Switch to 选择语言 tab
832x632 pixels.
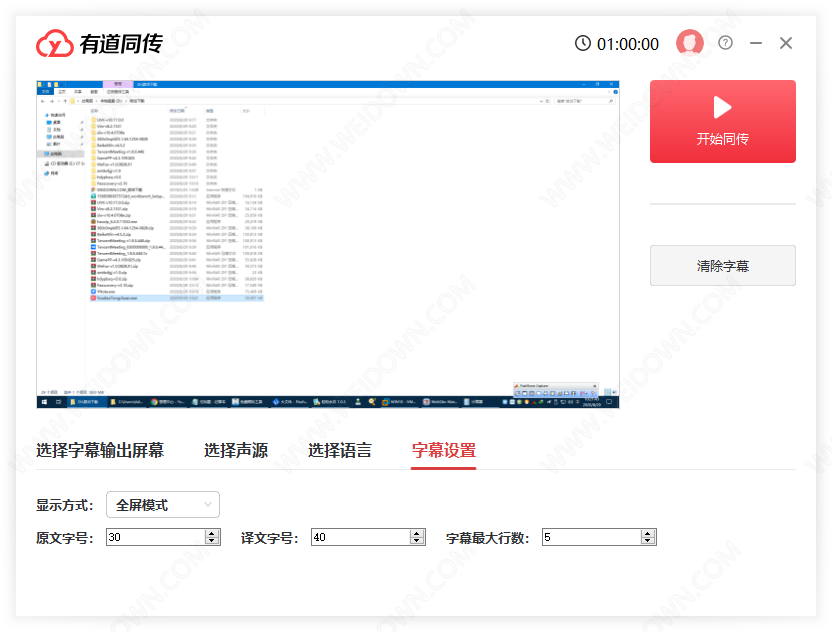pos(340,451)
